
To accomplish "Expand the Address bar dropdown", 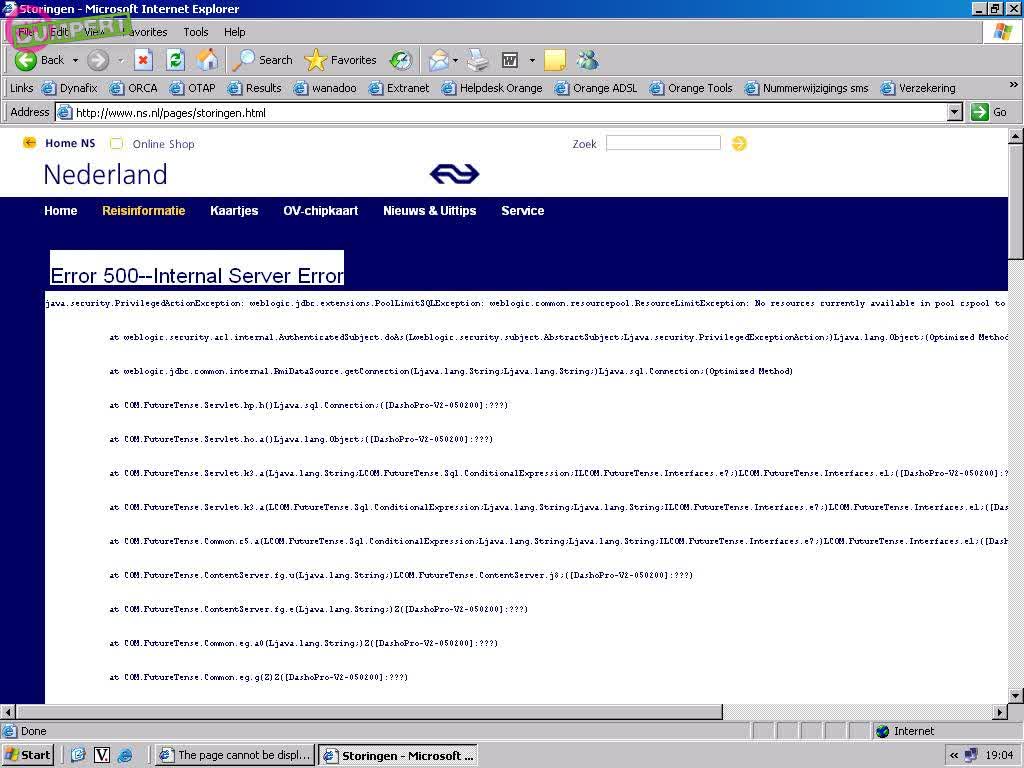I will 955,112.
